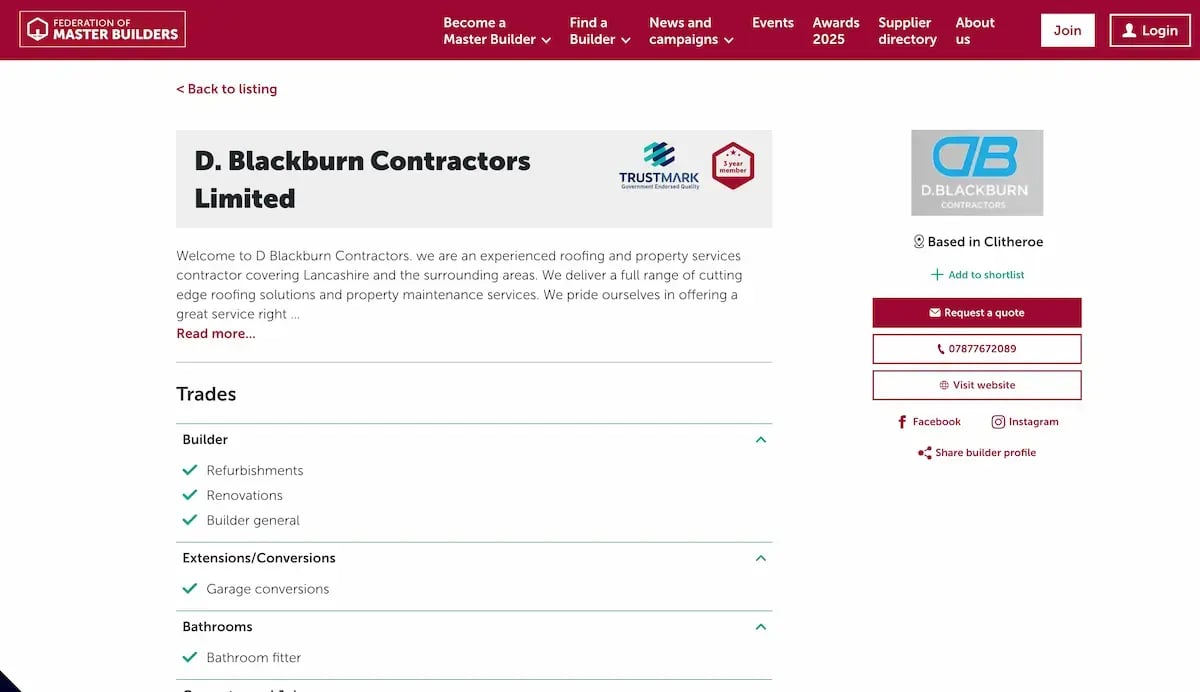Click the location pin beside Clitheroe
The width and height of the screenshot is (1200, 692).
coord(919,241)
